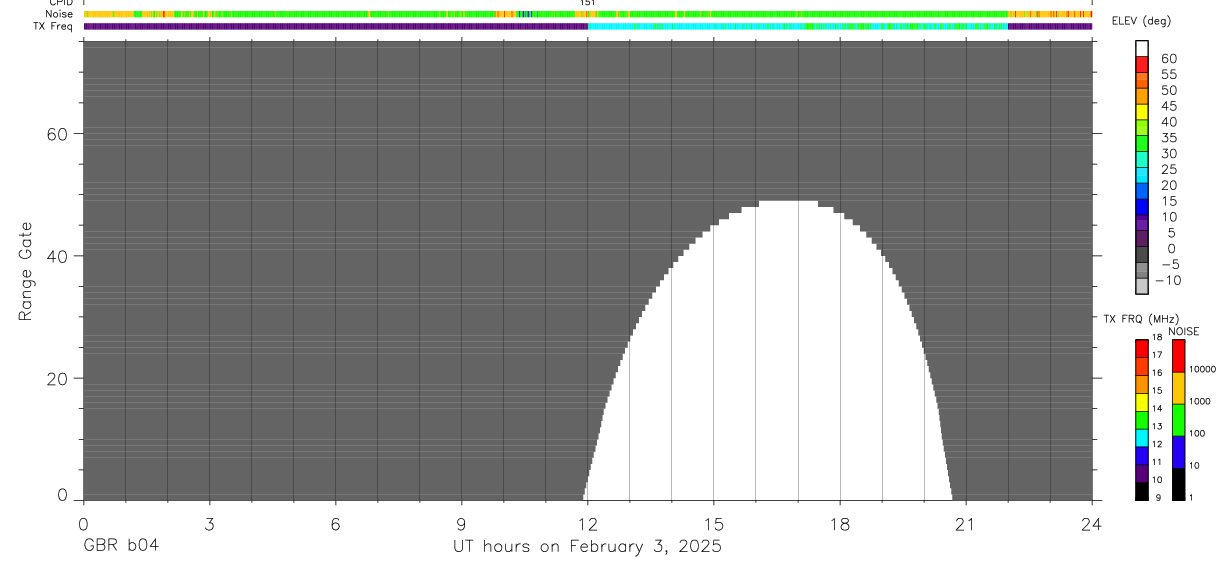Image resolution: width=1228 pixels, height=567 pixels.
Task: Click the 20 tick on the Range Gate axis
Action: coord(56,379)
